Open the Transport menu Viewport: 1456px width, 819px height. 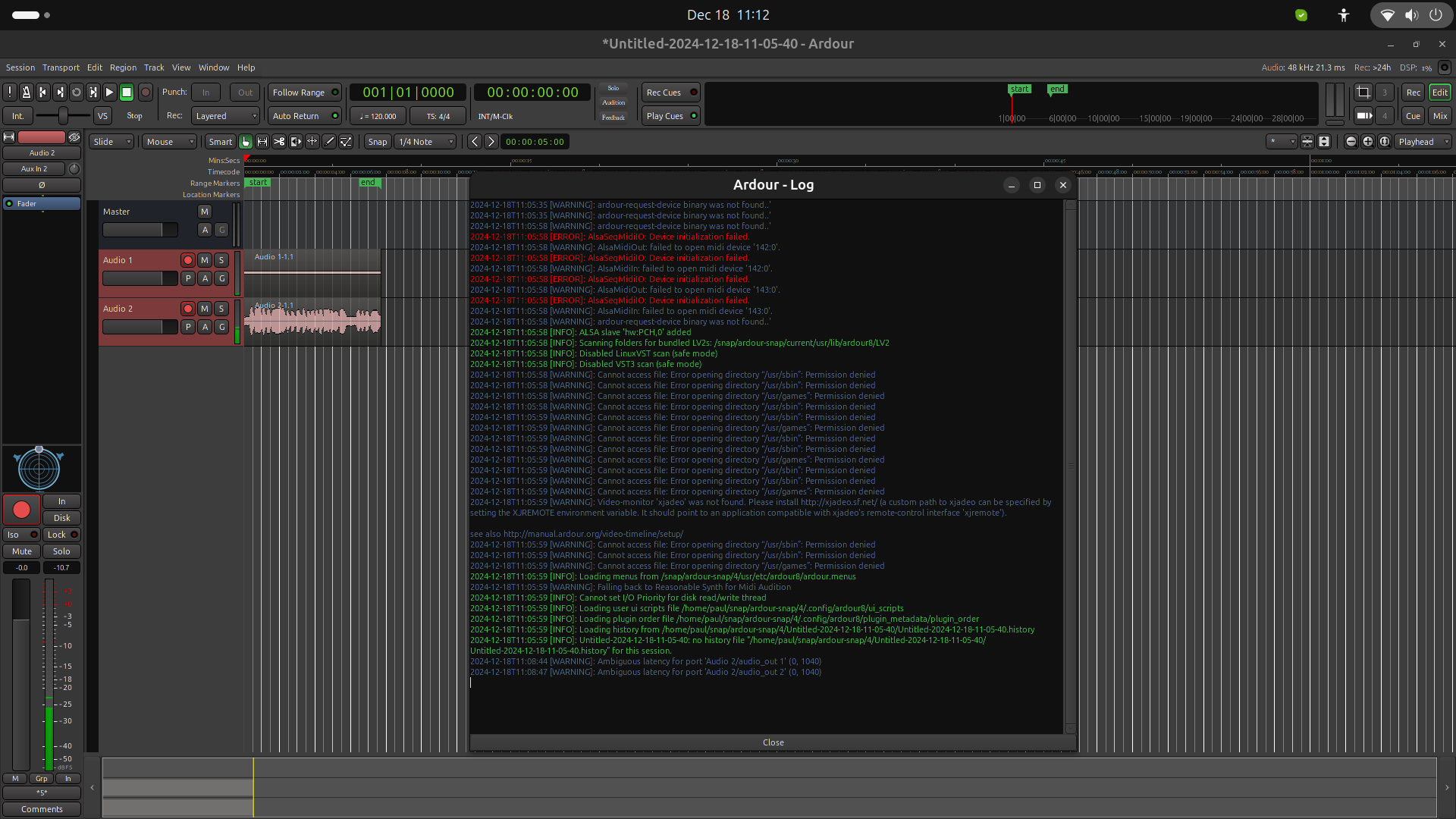(61, 67)
